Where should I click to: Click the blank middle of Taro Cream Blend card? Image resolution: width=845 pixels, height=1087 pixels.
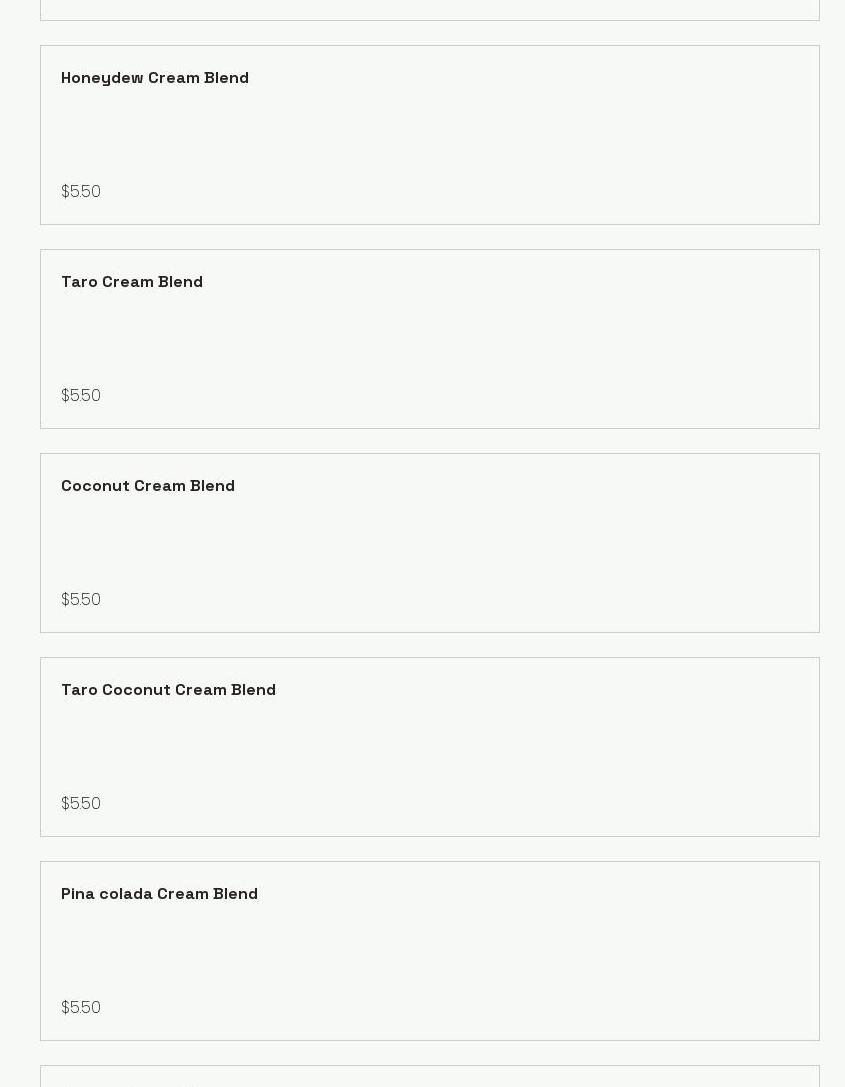click(x=430, y=339)
